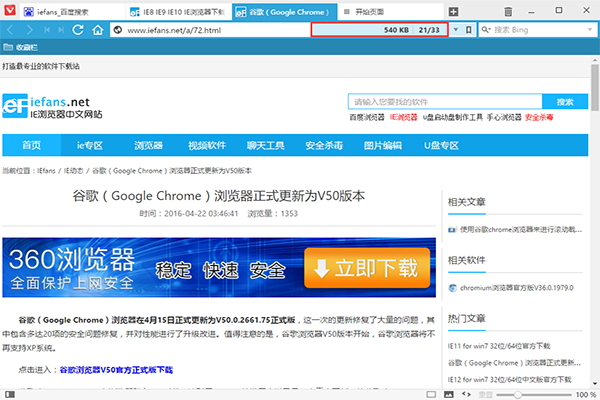Open the 收藏栏 bookmarks folder
This screenshot has height=400, width=600.
20,47
